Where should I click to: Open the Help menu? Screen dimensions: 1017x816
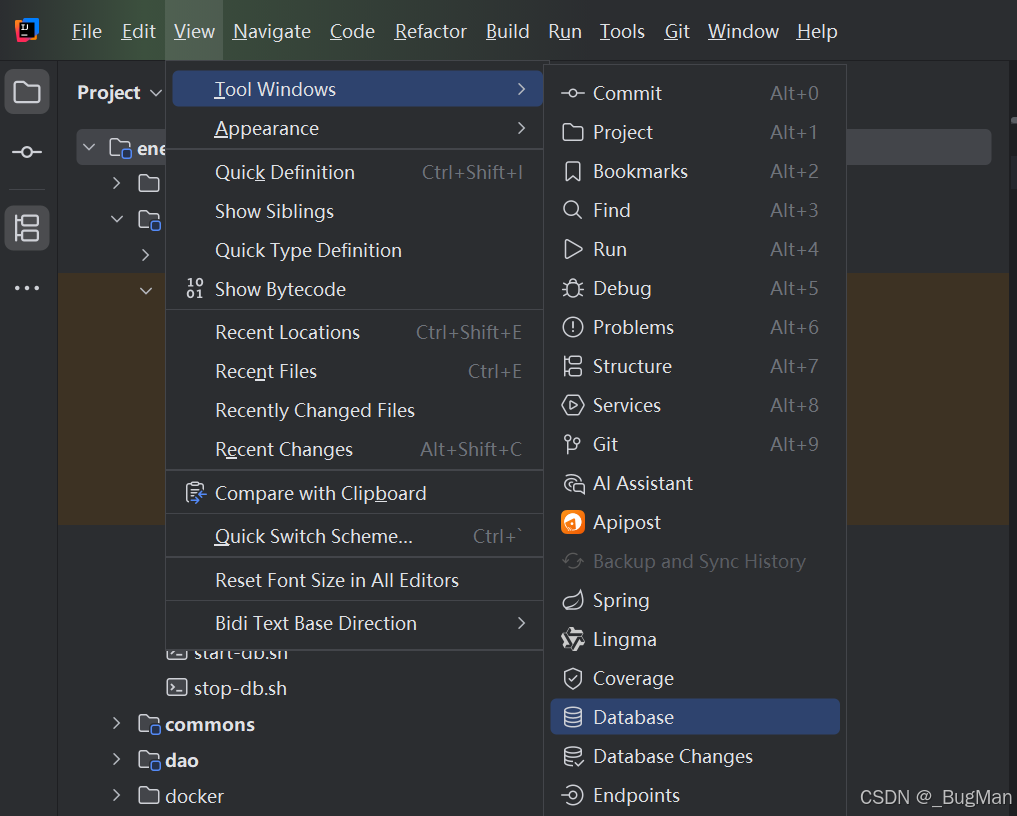tap(817, 31)
